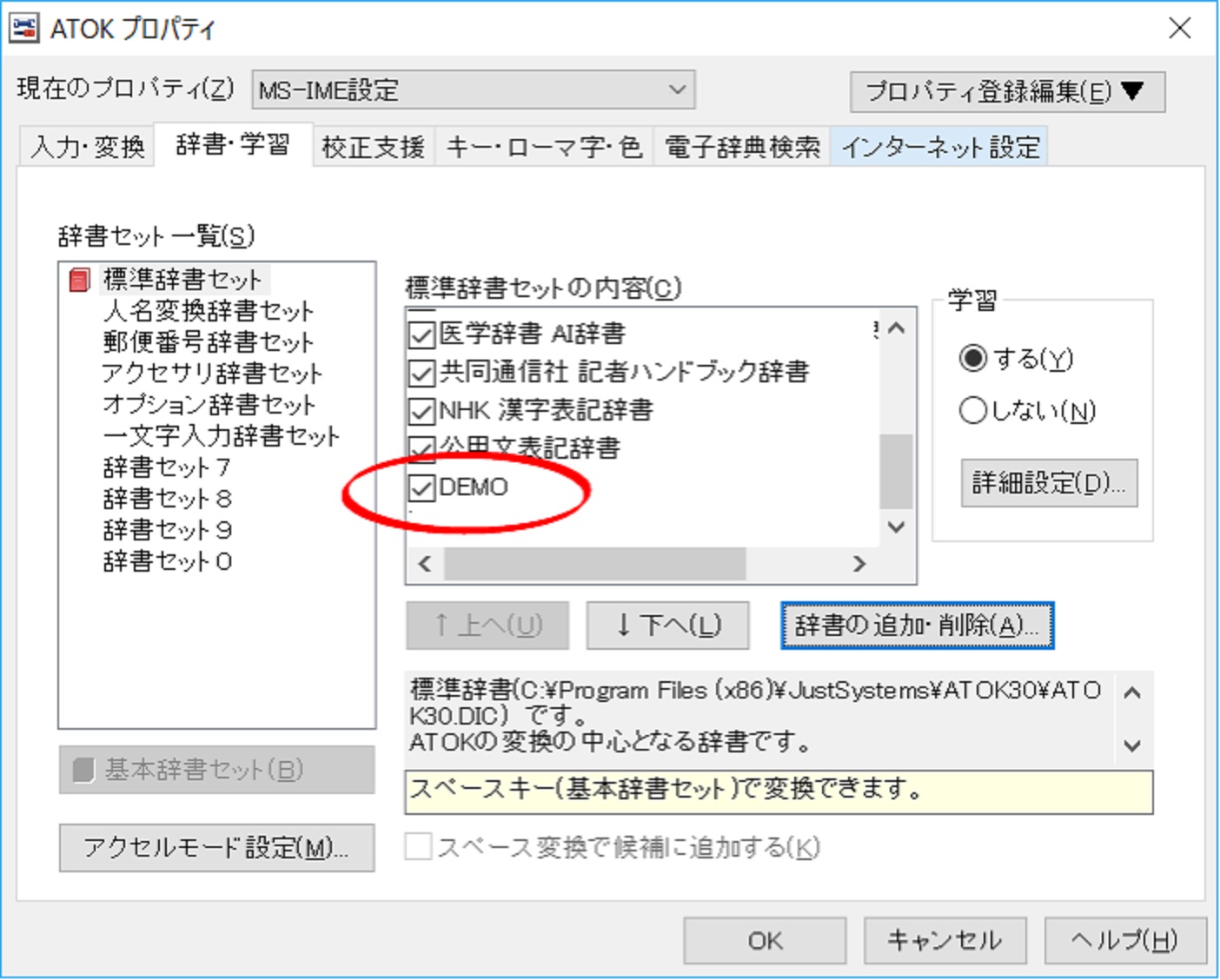This screenshot has width=1220, height=980.
Task: Click description box scroll up arrow
Action: tap(1131, 693)
